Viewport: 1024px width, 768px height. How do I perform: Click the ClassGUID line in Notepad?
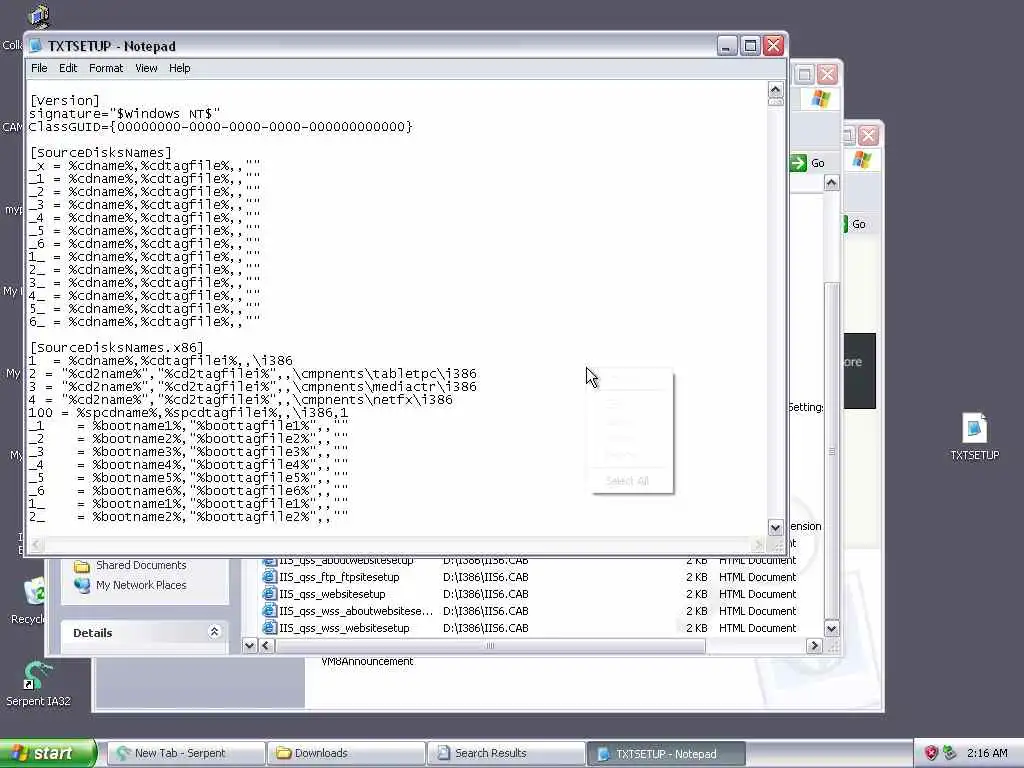(x=220, y=127)
